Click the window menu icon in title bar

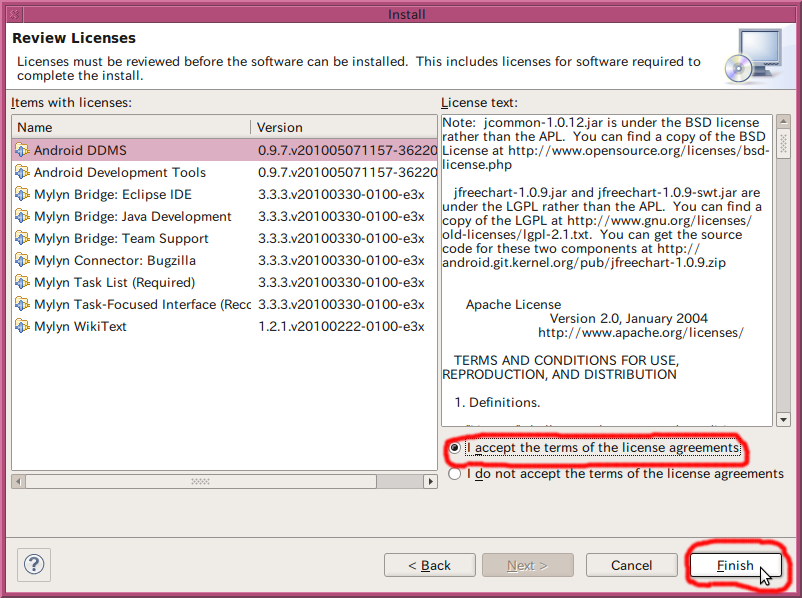14,14
